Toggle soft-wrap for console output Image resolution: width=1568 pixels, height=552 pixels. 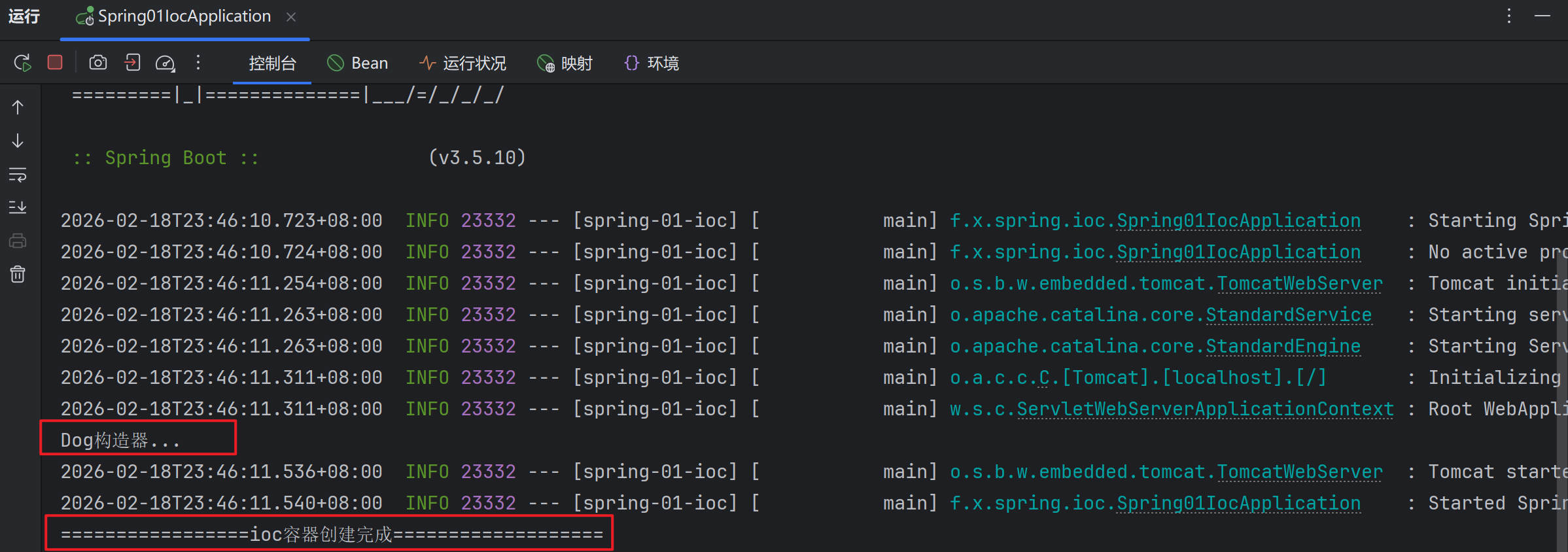pos(18,175)
